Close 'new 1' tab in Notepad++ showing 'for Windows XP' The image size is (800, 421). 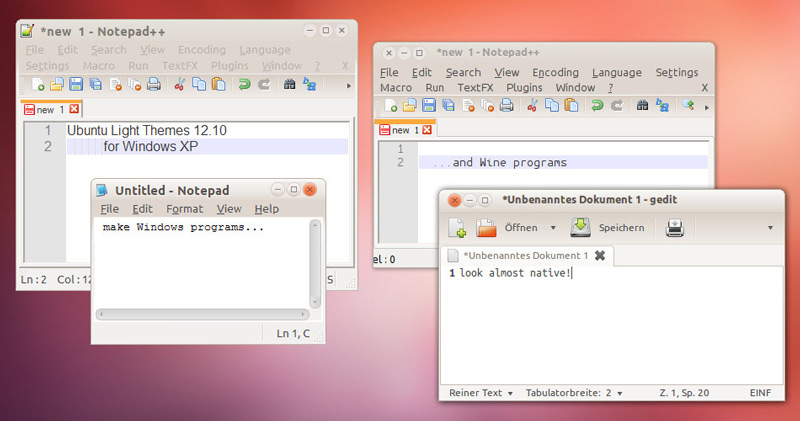point(74,109)
